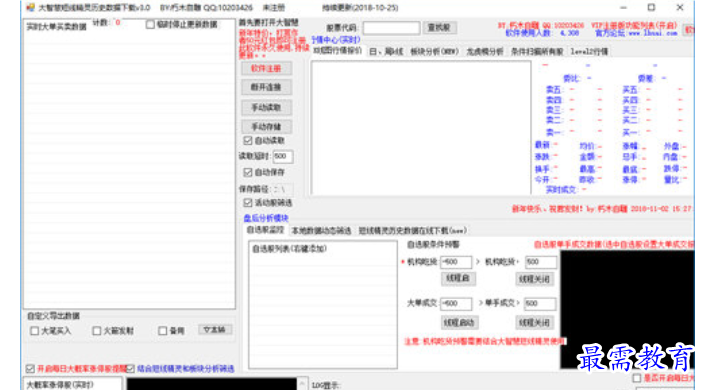Click the button right of the 备用 checkbox
The width and height of the screenshot is (701, 390).
[215, 330]
